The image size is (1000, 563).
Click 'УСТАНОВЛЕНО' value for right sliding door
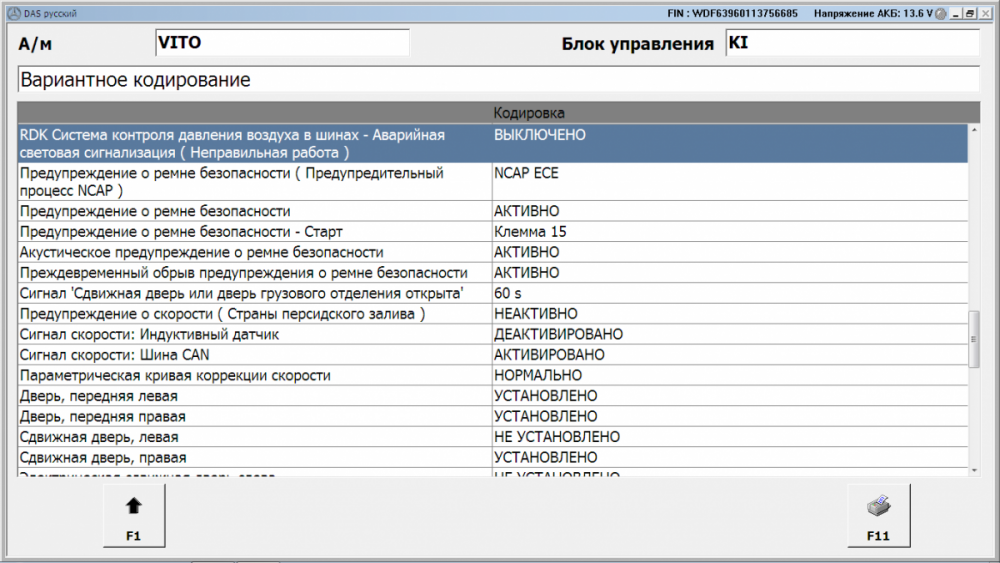(x=546, y=457)
